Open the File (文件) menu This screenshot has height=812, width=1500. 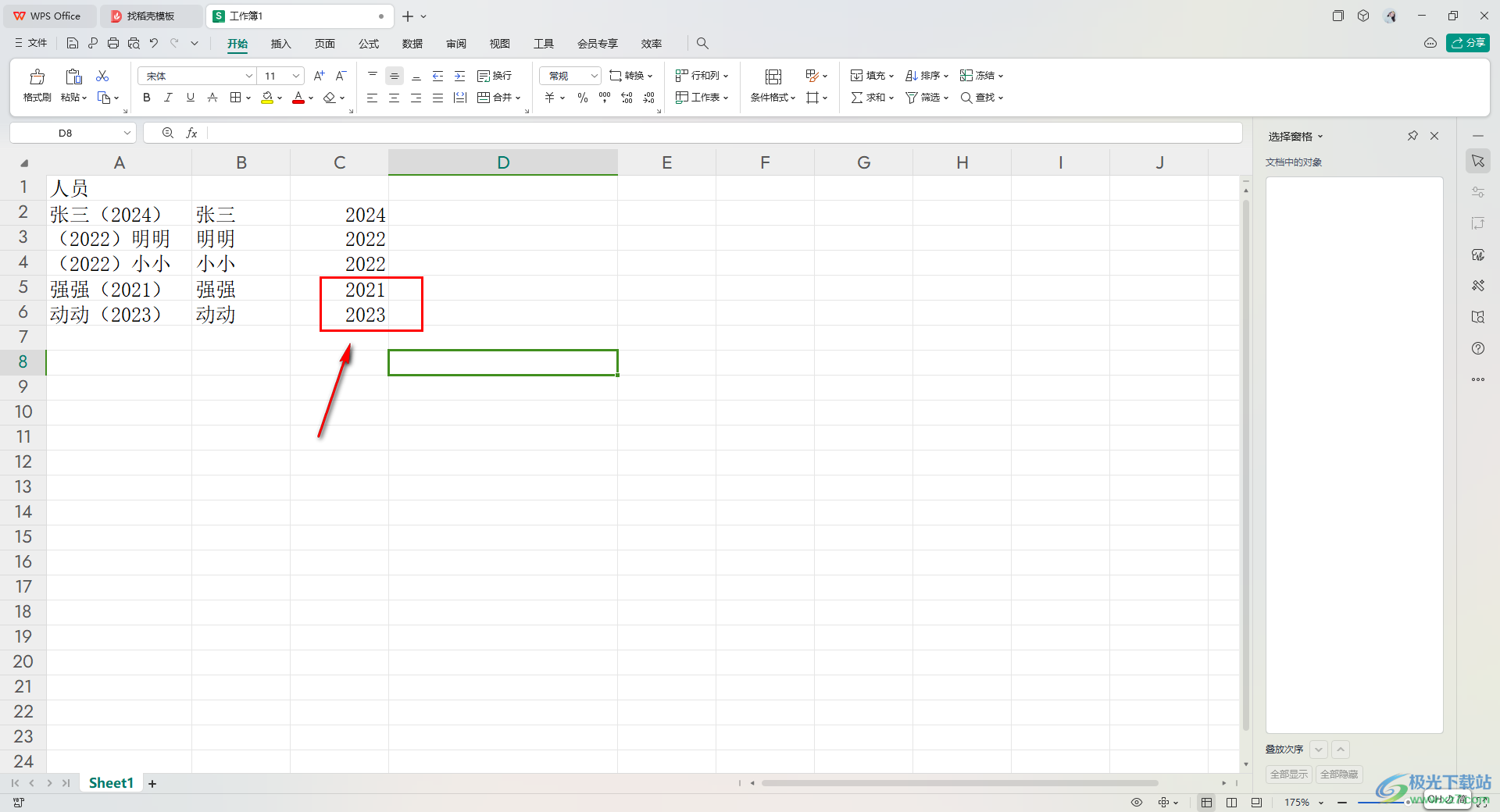pos(31,43)
